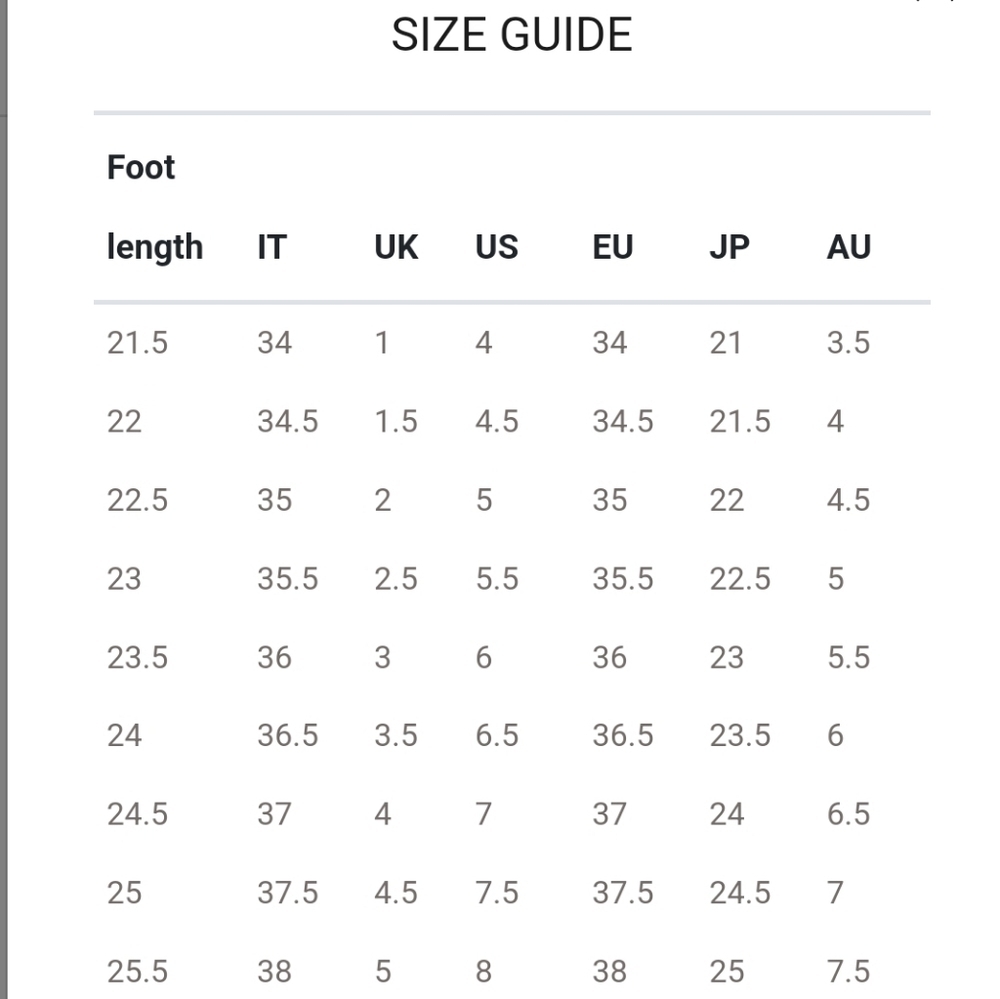Click the JP 24.5 size value
Viewport: 1000px width, 999px height.
pyautogui.click(x=740, y=893)
